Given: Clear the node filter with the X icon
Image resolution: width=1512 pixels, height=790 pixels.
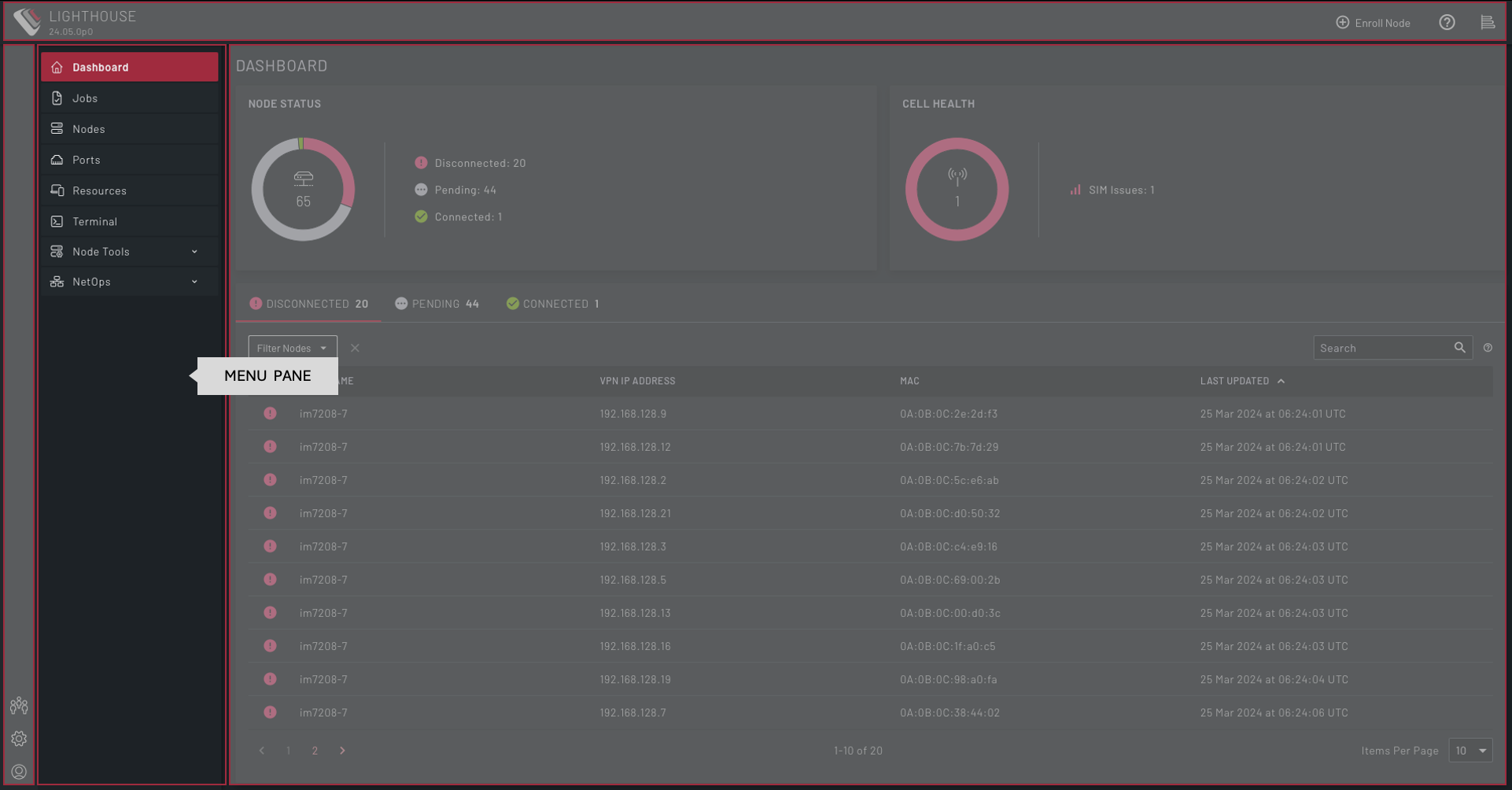Looking at the screenshot, I should (x=355, y=348).
